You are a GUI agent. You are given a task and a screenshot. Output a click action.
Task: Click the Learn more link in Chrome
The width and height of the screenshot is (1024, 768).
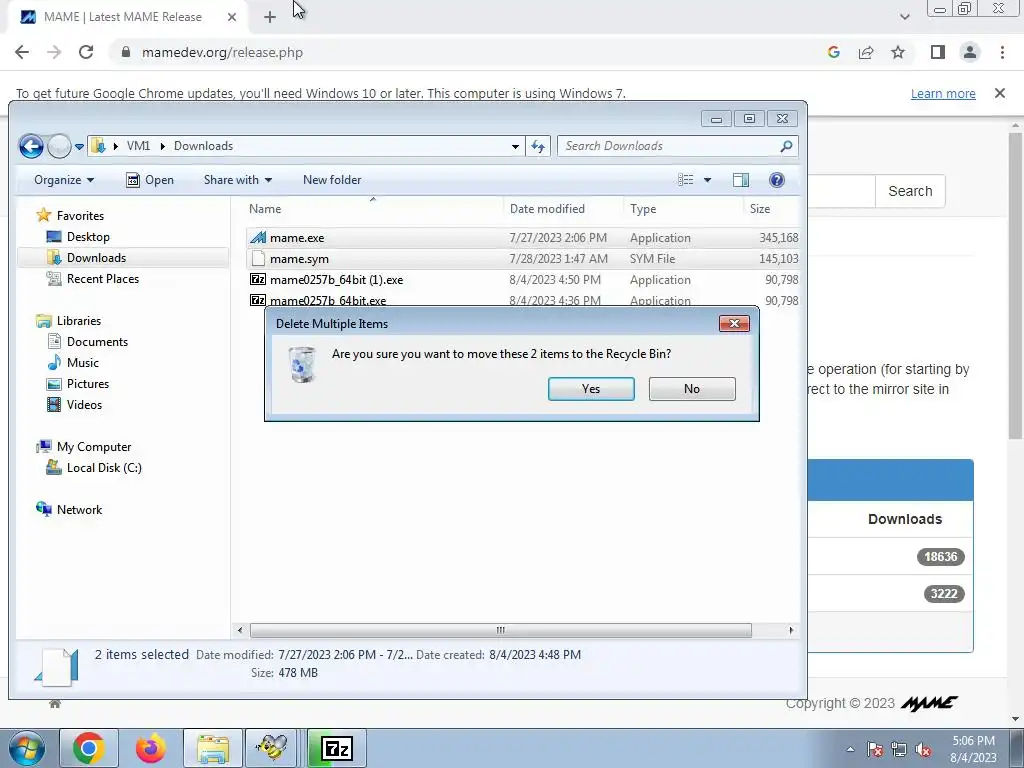(x=943, y=93)
